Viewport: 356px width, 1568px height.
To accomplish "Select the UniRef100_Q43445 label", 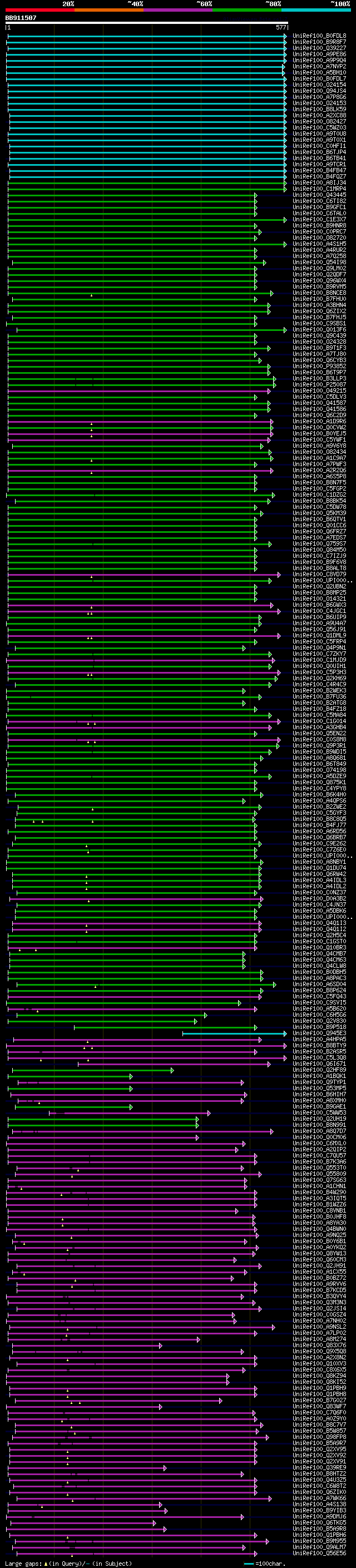I will coord(319,195).
